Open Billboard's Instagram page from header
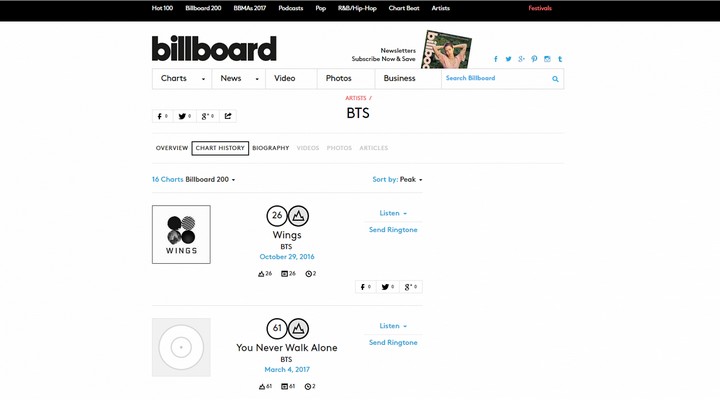720x400 pixels. pyautogui.click(x=547, y=59)
